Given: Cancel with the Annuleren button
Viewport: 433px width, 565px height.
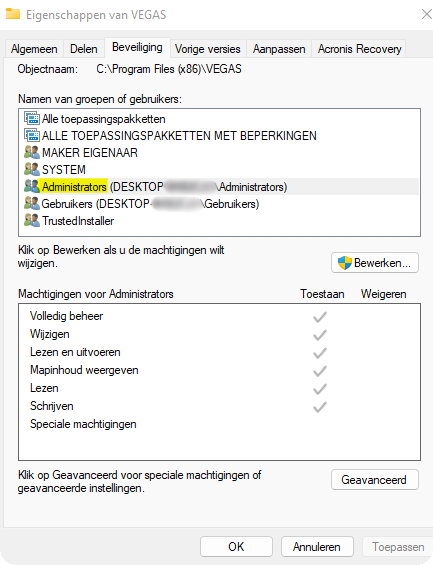Looking at the screenshot, I should tap(317, 547).
